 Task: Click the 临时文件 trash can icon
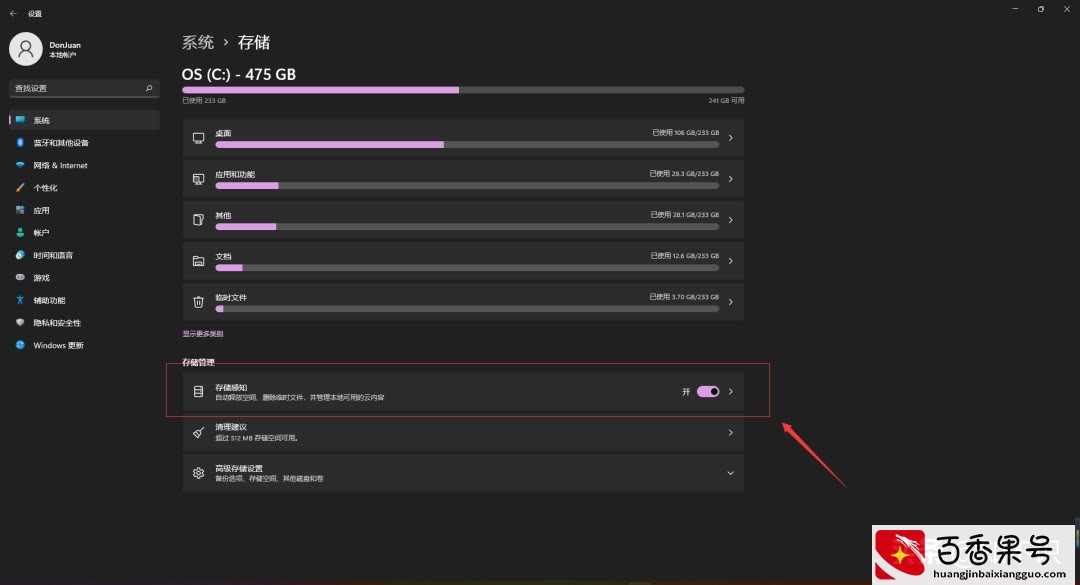coord(198,302)
